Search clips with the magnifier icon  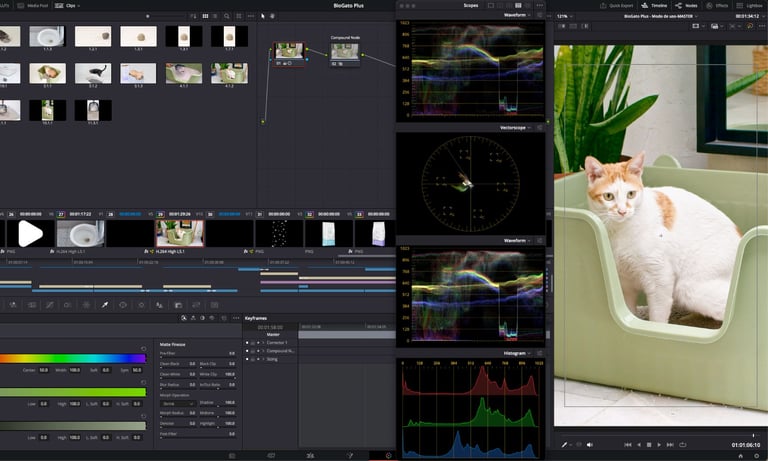[x=227, y=16]
